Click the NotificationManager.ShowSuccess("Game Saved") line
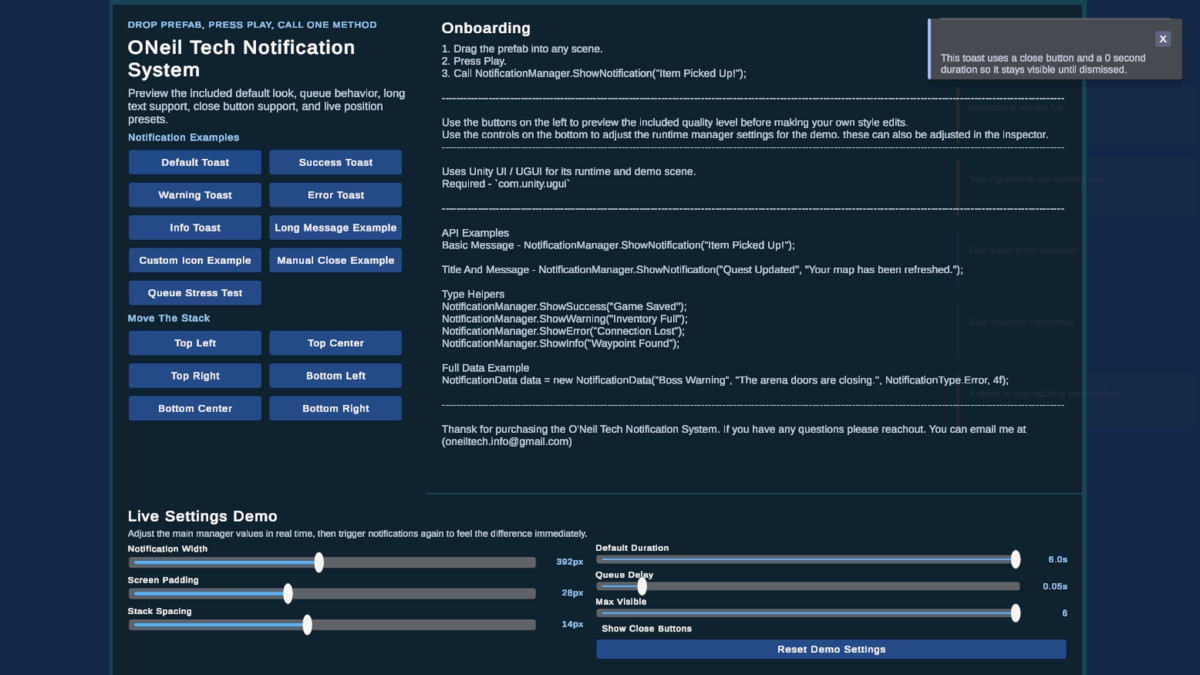The image size is (1200, 675). pyautogui.click(x=565, y=306)
